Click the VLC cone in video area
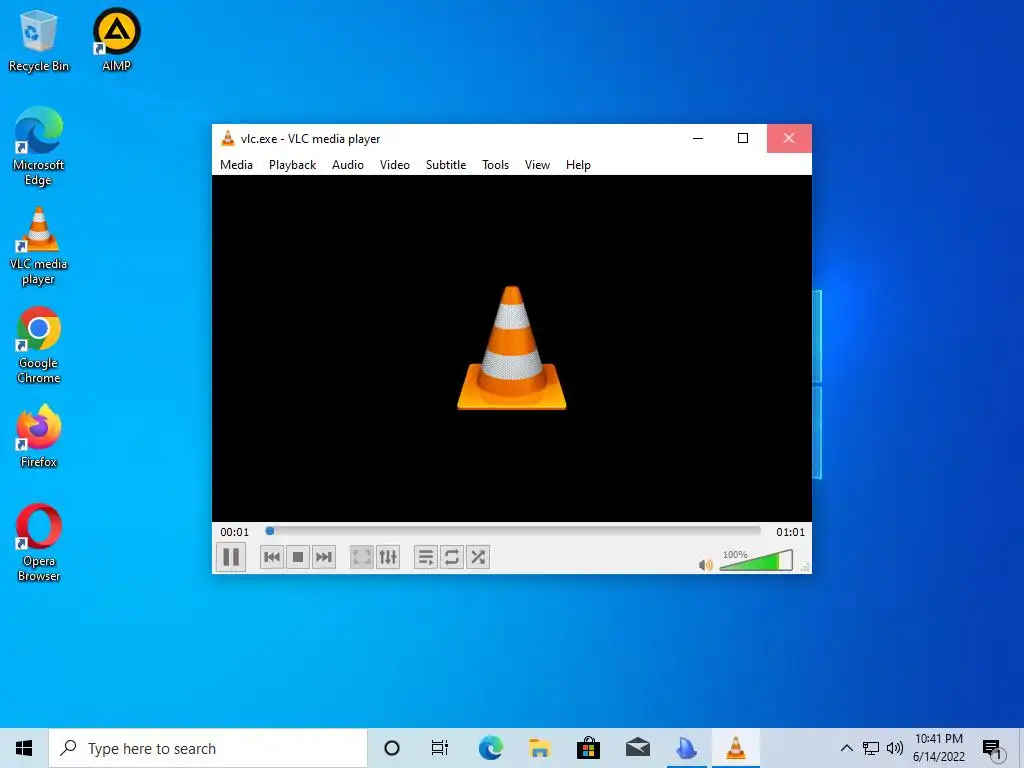 coord(512,348)
